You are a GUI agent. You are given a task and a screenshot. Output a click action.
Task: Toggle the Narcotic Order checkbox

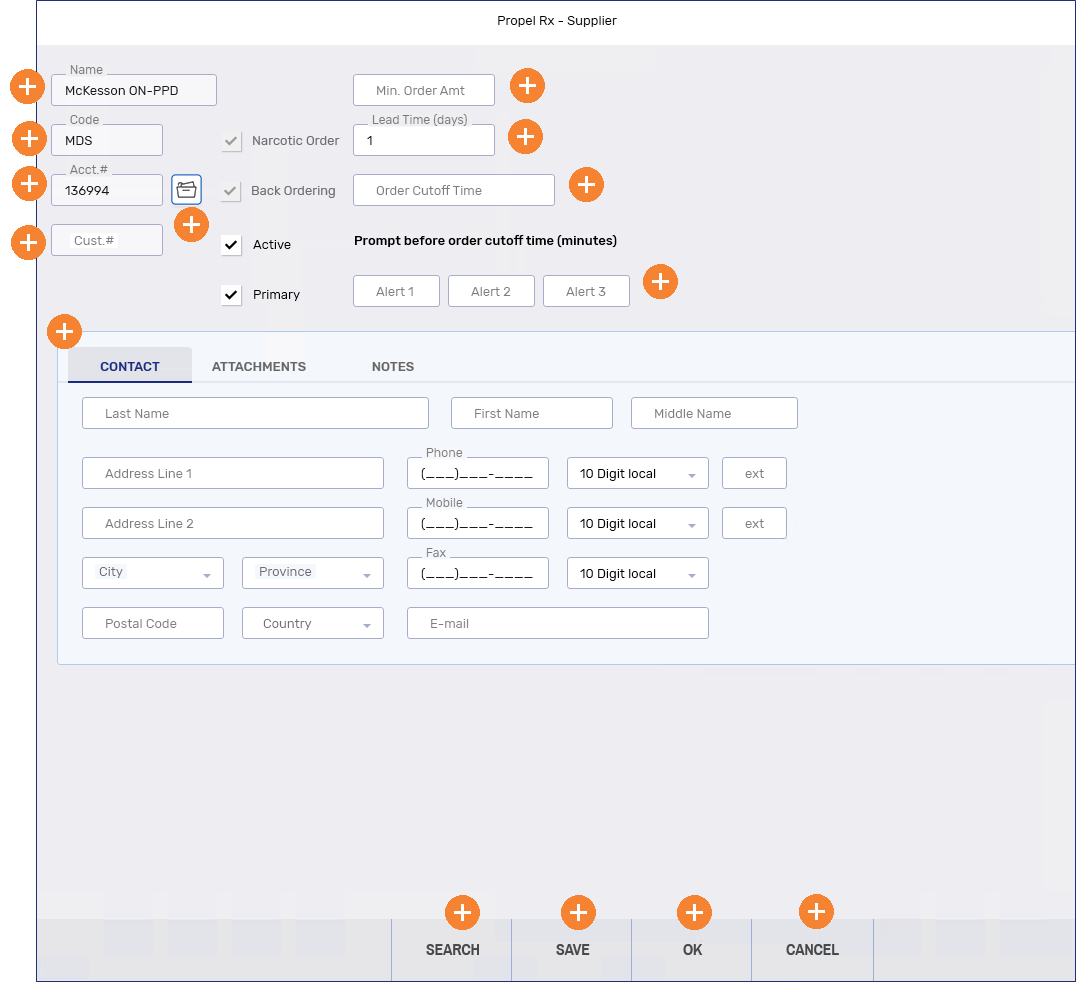point(232,141)
